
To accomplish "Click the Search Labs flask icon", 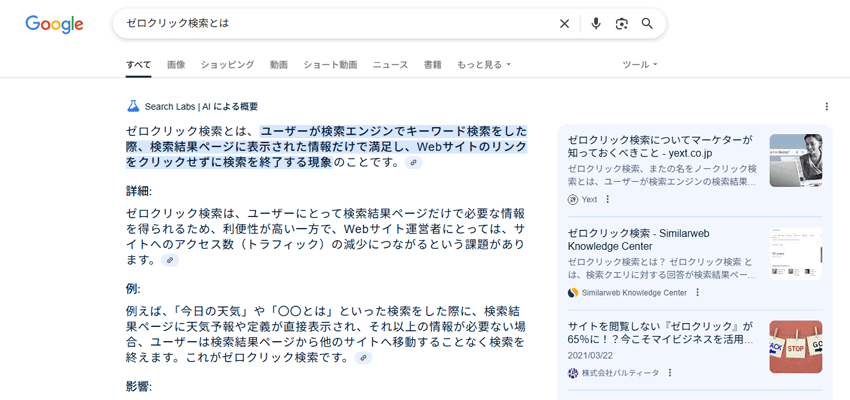I will [x=133, y=106].
